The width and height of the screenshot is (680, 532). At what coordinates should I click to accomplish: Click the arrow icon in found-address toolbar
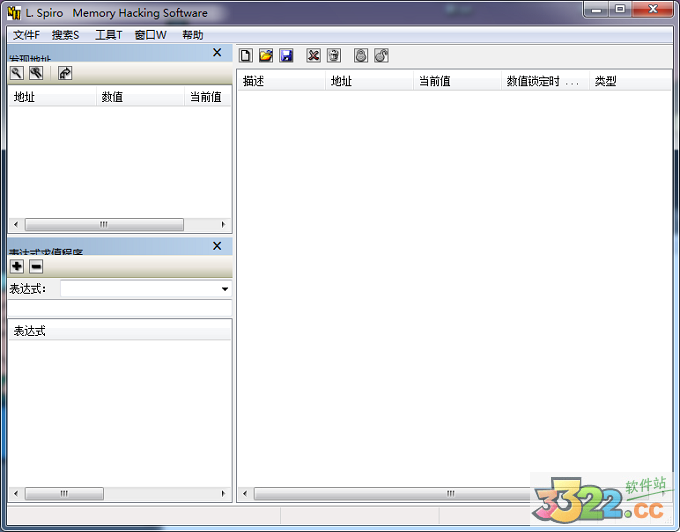pos(65,73)
